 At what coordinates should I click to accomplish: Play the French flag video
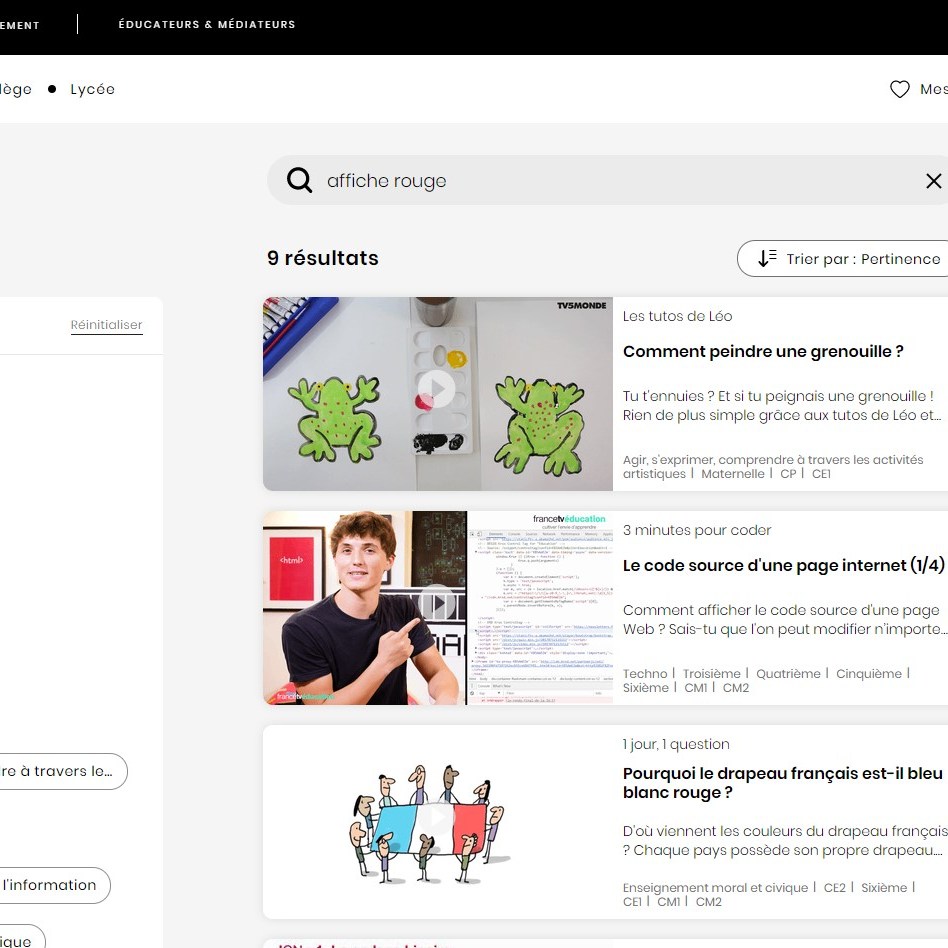pyautogui.click(x=437, y=817)
